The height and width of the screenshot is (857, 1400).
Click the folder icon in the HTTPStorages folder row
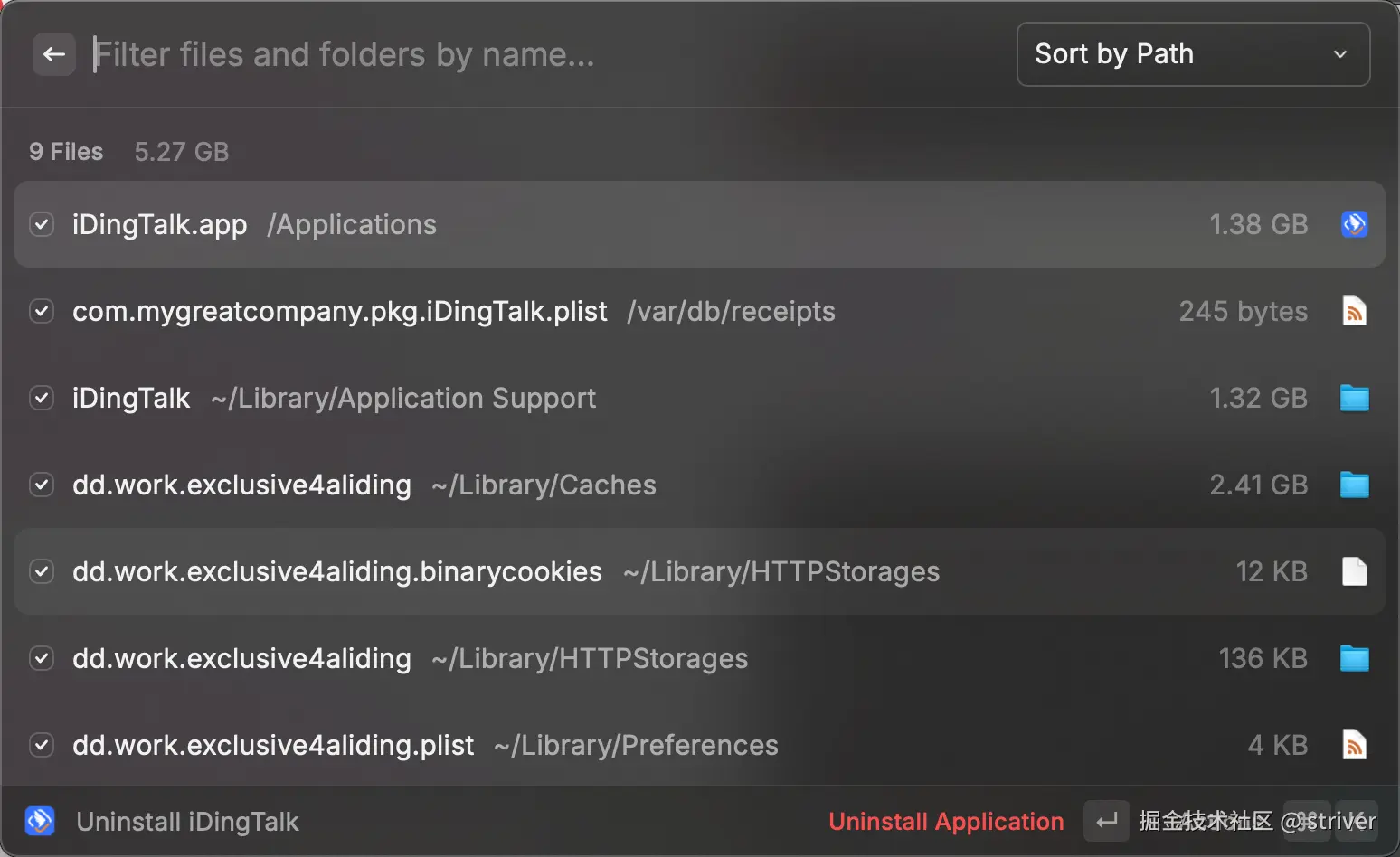tap(1354, 658)
